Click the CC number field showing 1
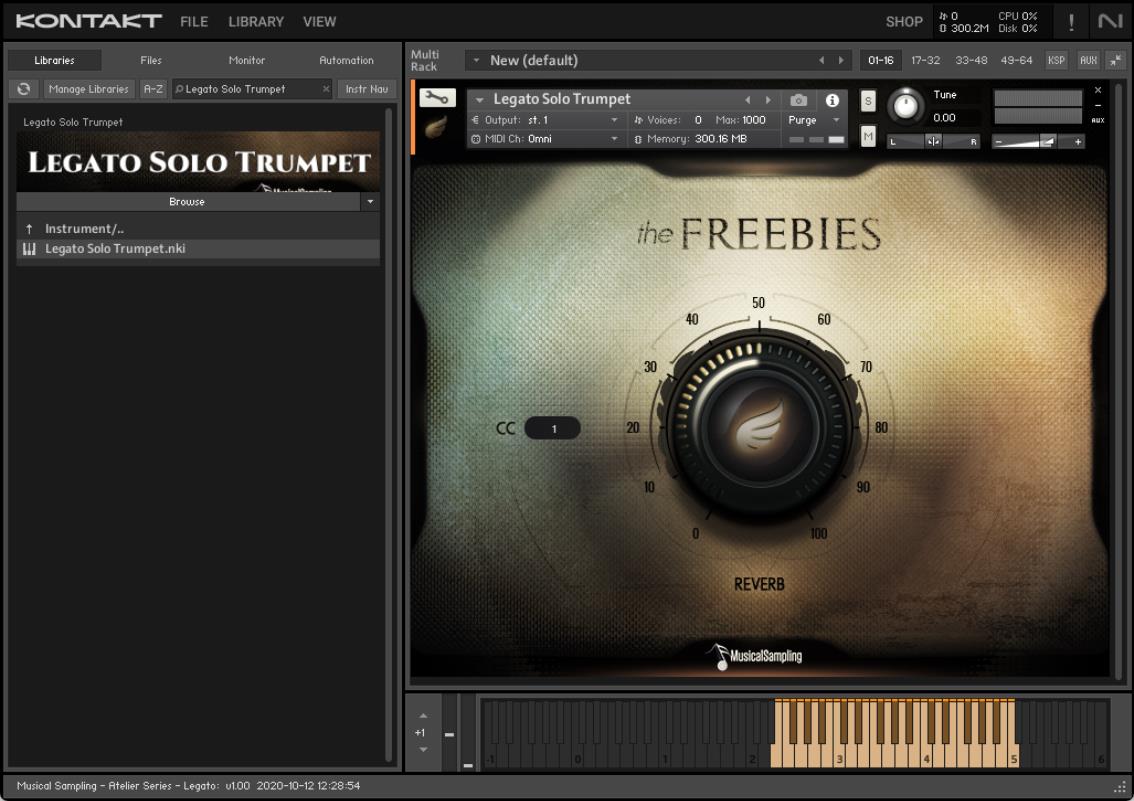The height and width of the screenshot is (801, 1134). coord(553,428)
